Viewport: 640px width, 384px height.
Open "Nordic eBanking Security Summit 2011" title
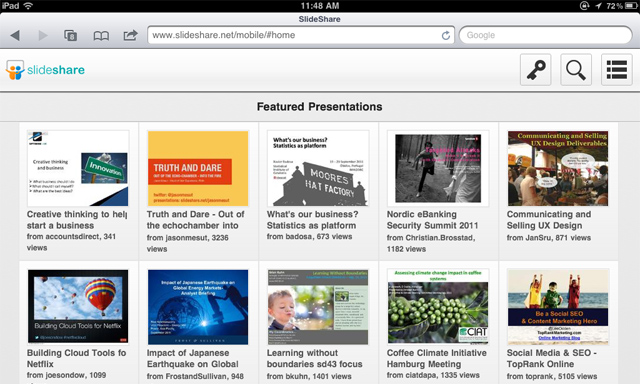[432, 220]
